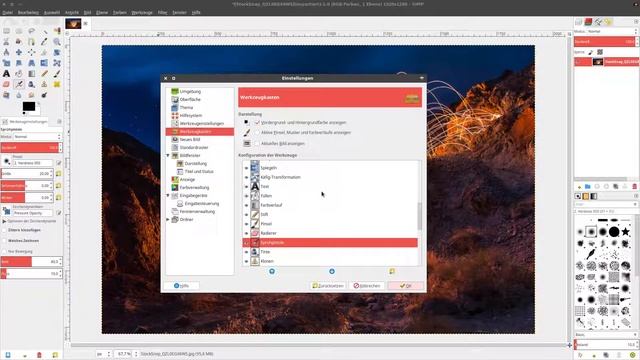
Task: Select the Rectangle Select tool in the toolbox
Action: click(6, 31)
